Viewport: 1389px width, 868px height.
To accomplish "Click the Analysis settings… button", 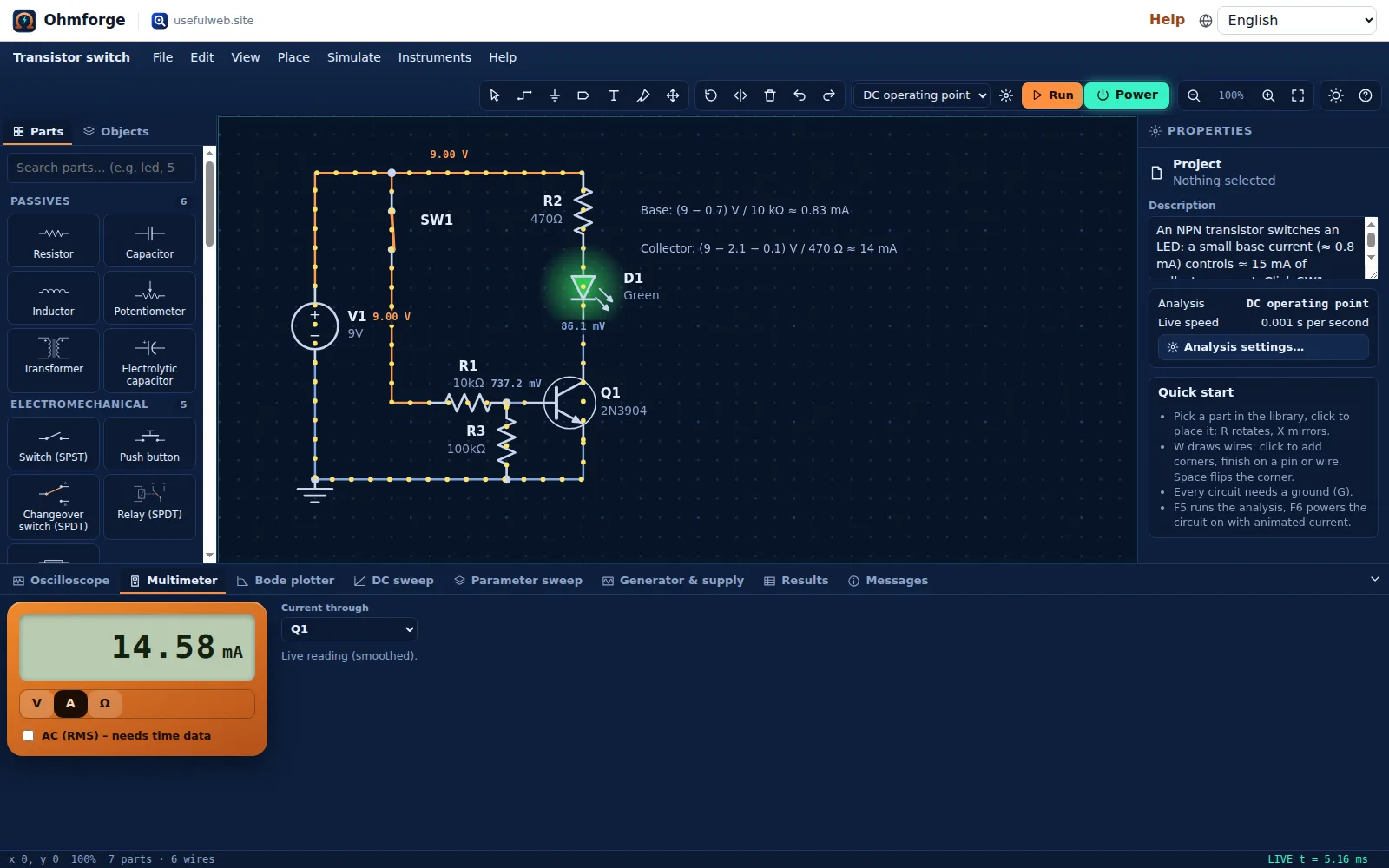I will coord(1263,347).
